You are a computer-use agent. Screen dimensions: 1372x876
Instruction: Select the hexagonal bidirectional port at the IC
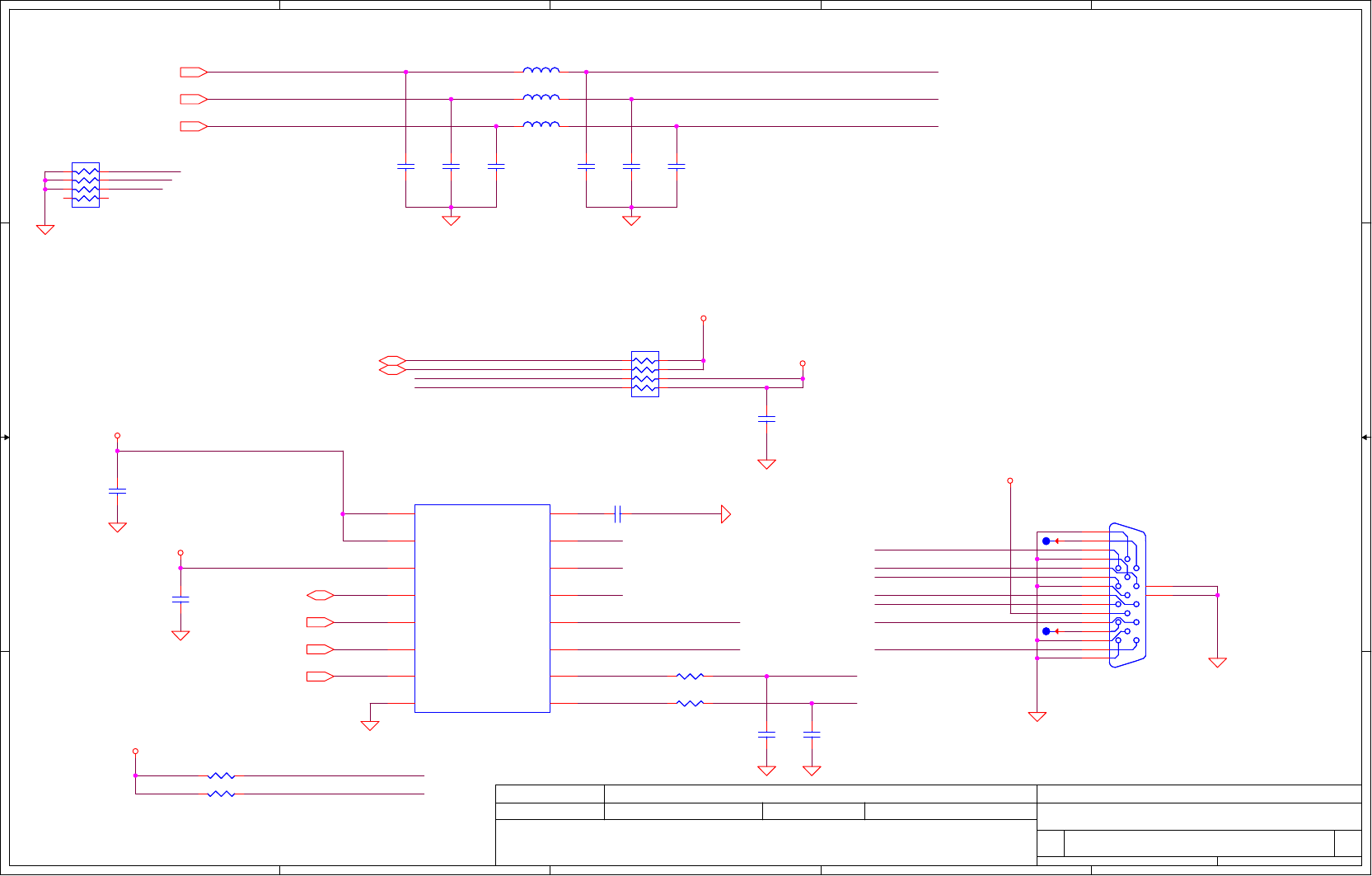[320, 595]
